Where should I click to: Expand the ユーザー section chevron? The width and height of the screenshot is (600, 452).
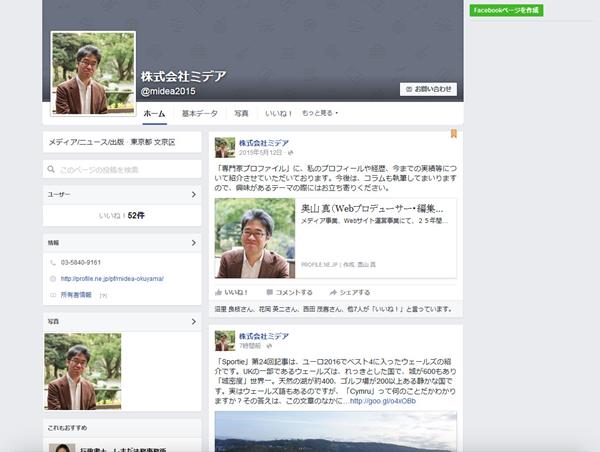[194, 194]
